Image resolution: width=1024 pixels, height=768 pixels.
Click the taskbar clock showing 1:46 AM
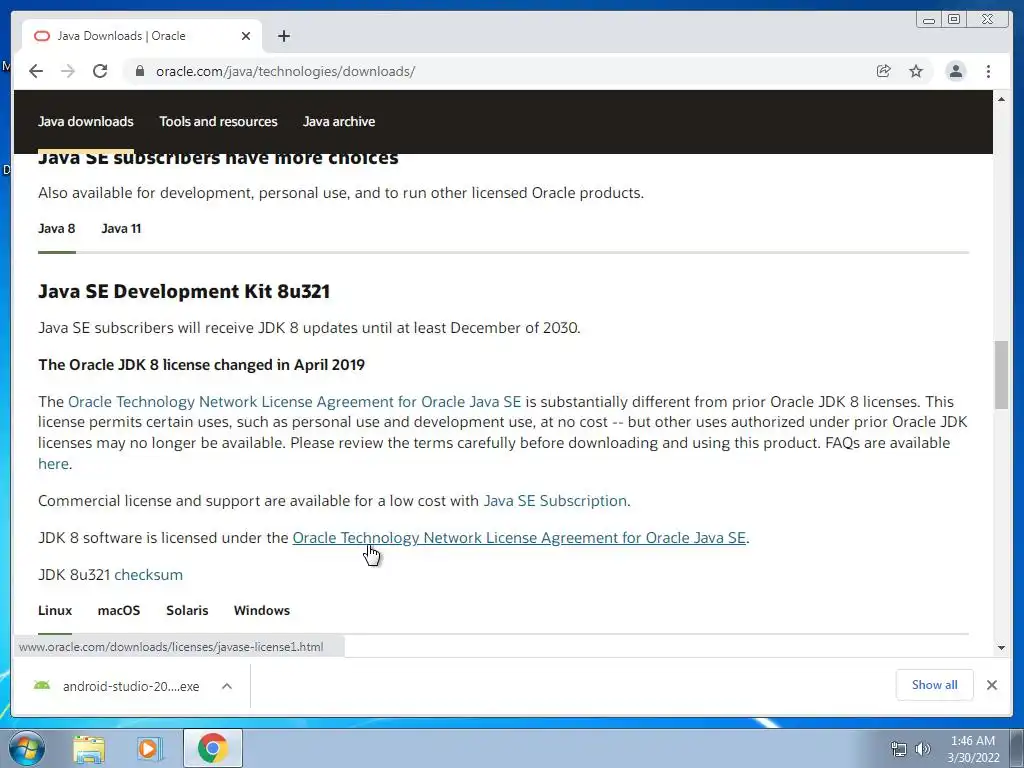(973, 749)
